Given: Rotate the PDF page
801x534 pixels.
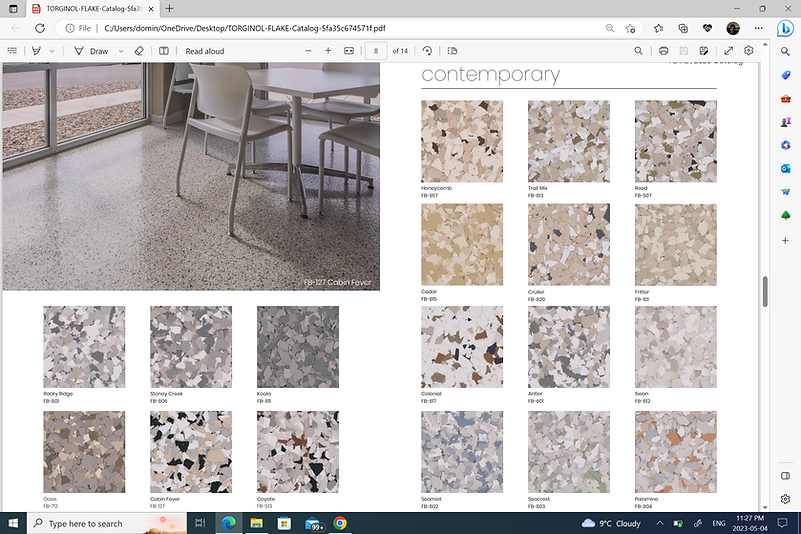Looking at the screenshot, I should (427, 51).
